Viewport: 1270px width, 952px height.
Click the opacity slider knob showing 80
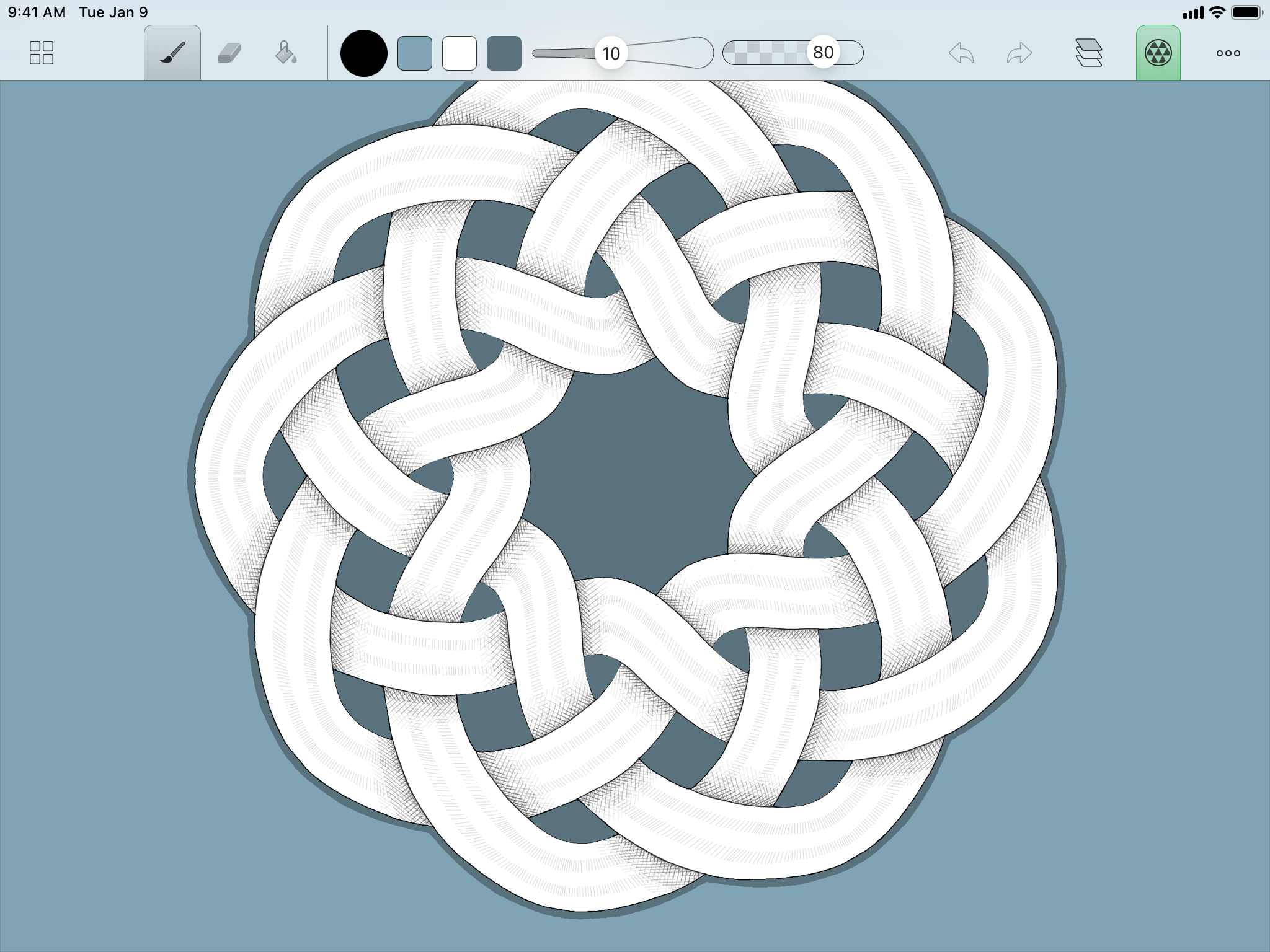click(823, 53)
